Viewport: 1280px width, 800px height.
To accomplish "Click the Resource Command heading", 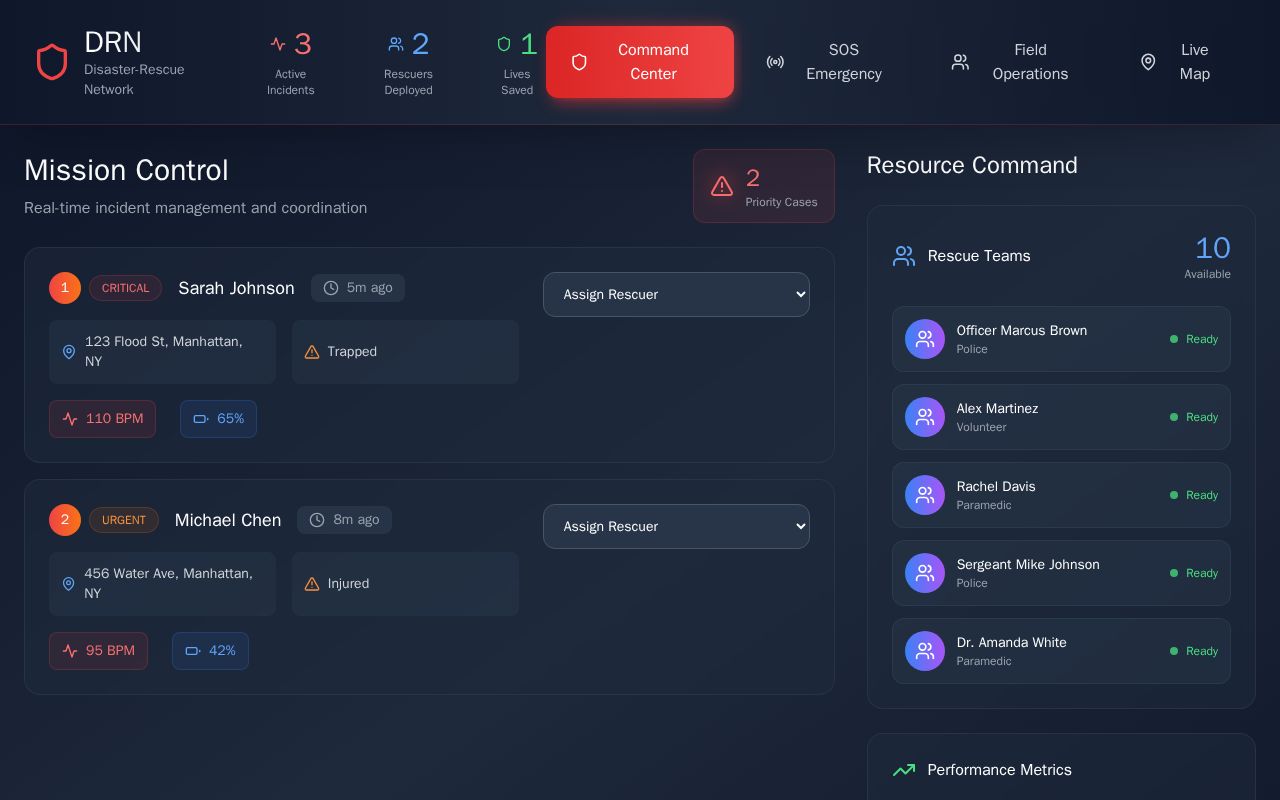I will click(x=972, y=165).
